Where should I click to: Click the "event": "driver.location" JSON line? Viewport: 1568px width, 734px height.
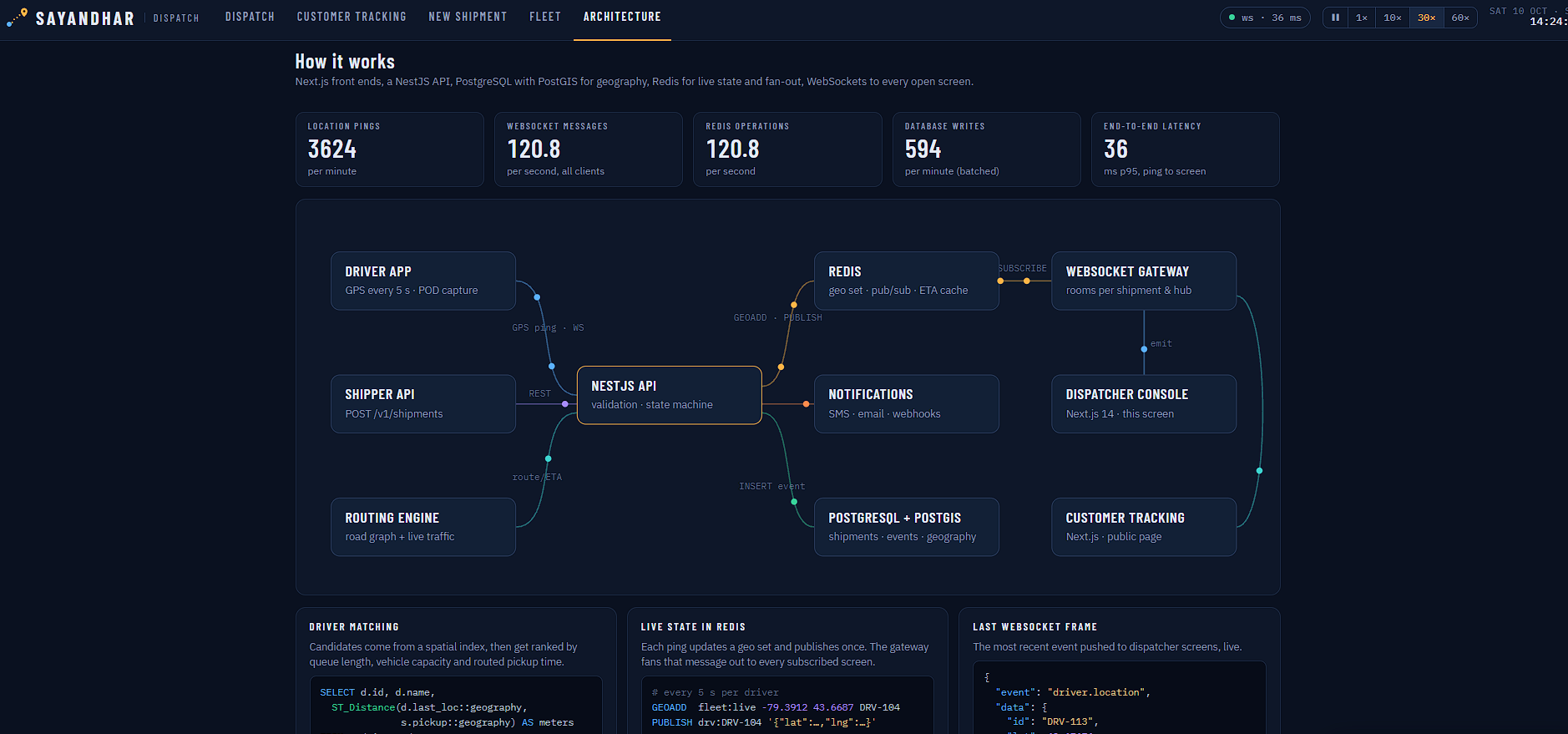[1073, 692]
